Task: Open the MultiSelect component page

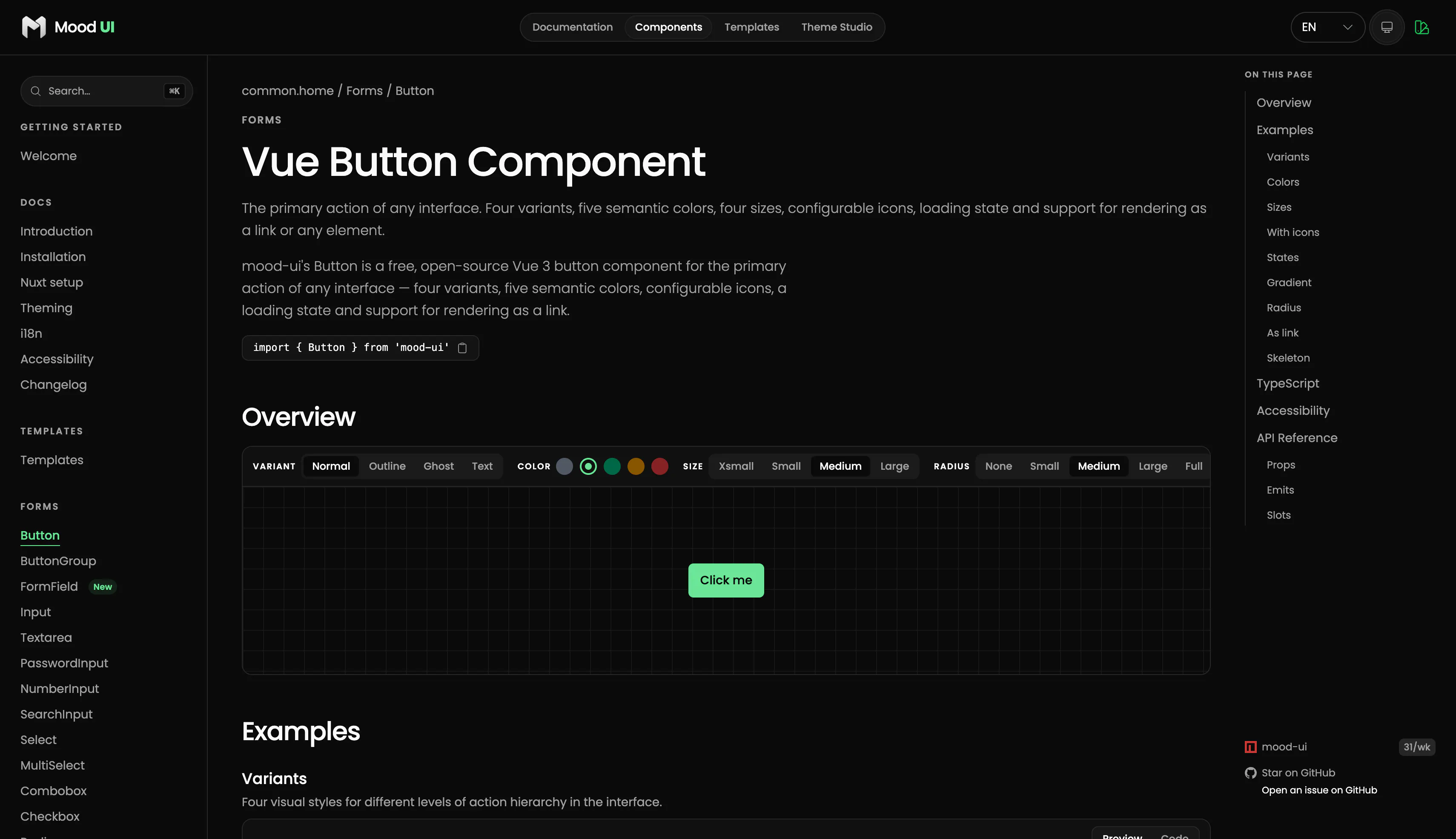Action: pos(52,766)
